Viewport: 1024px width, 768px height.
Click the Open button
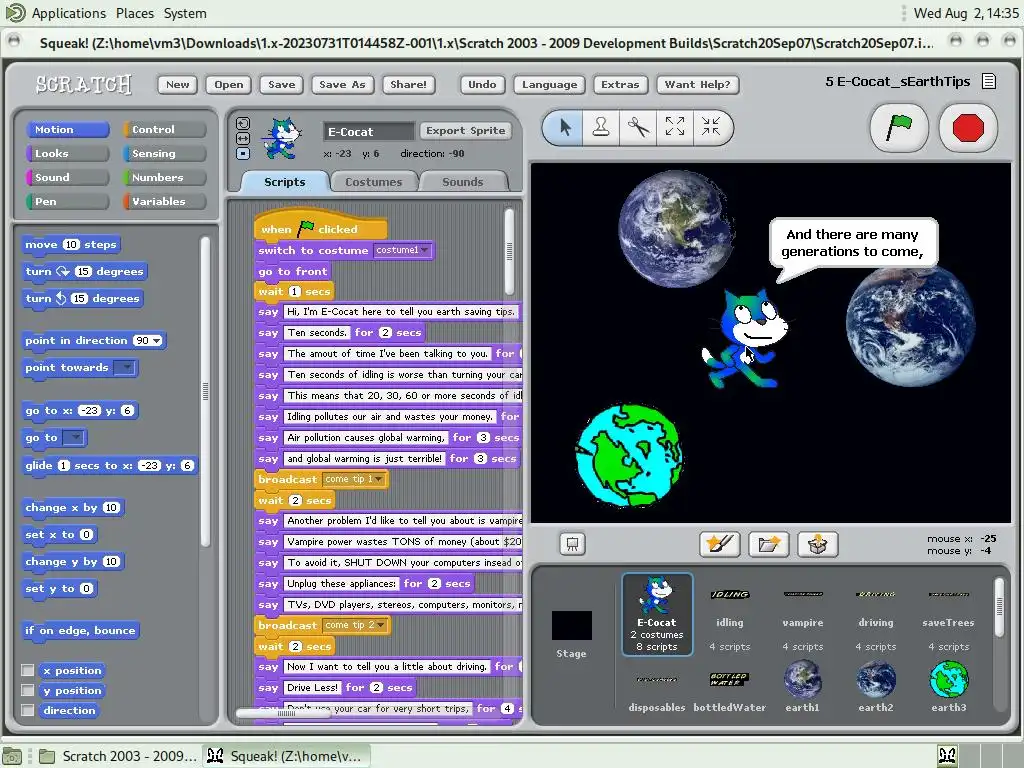coord(229,84)
